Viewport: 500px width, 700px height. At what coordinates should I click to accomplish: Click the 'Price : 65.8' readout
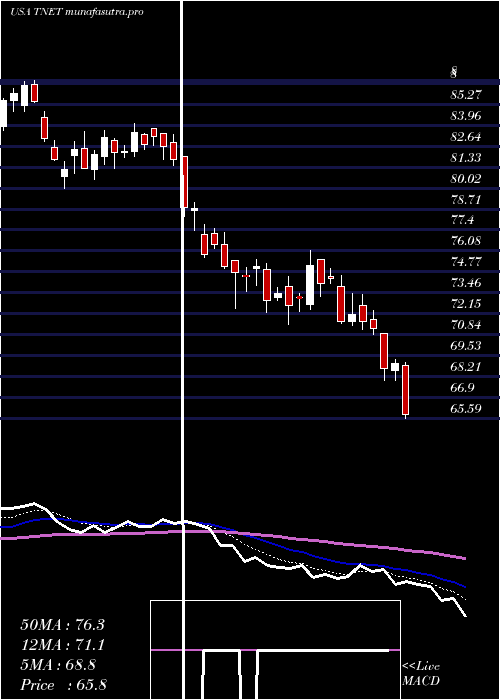(x=63, y=685)
